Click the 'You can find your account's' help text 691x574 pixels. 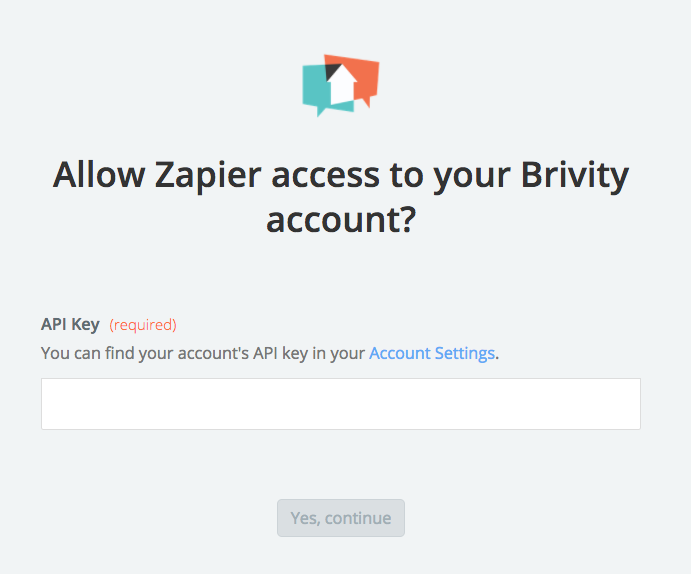(145, 353)
